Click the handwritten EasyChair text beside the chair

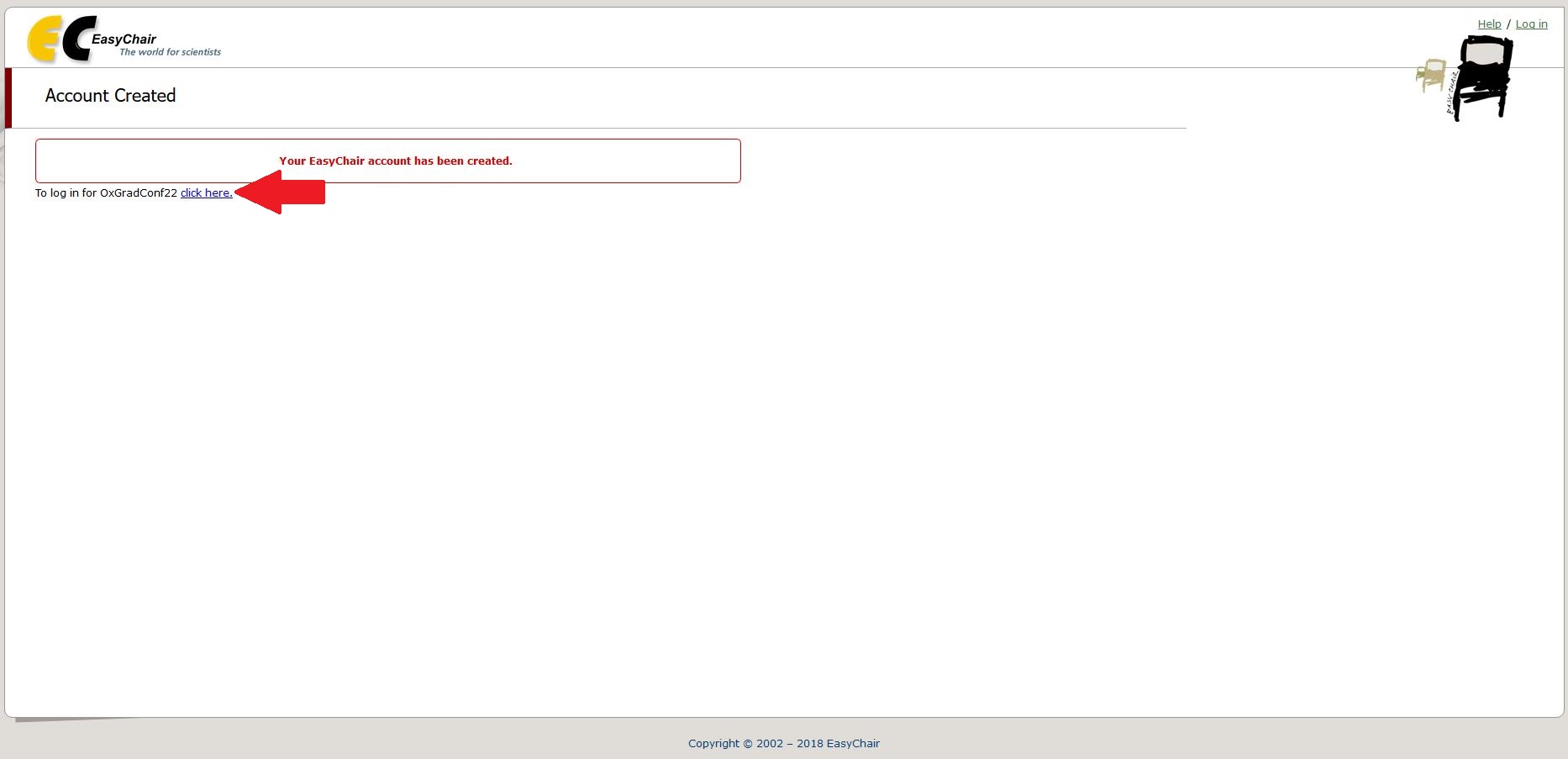point(1451,93)
